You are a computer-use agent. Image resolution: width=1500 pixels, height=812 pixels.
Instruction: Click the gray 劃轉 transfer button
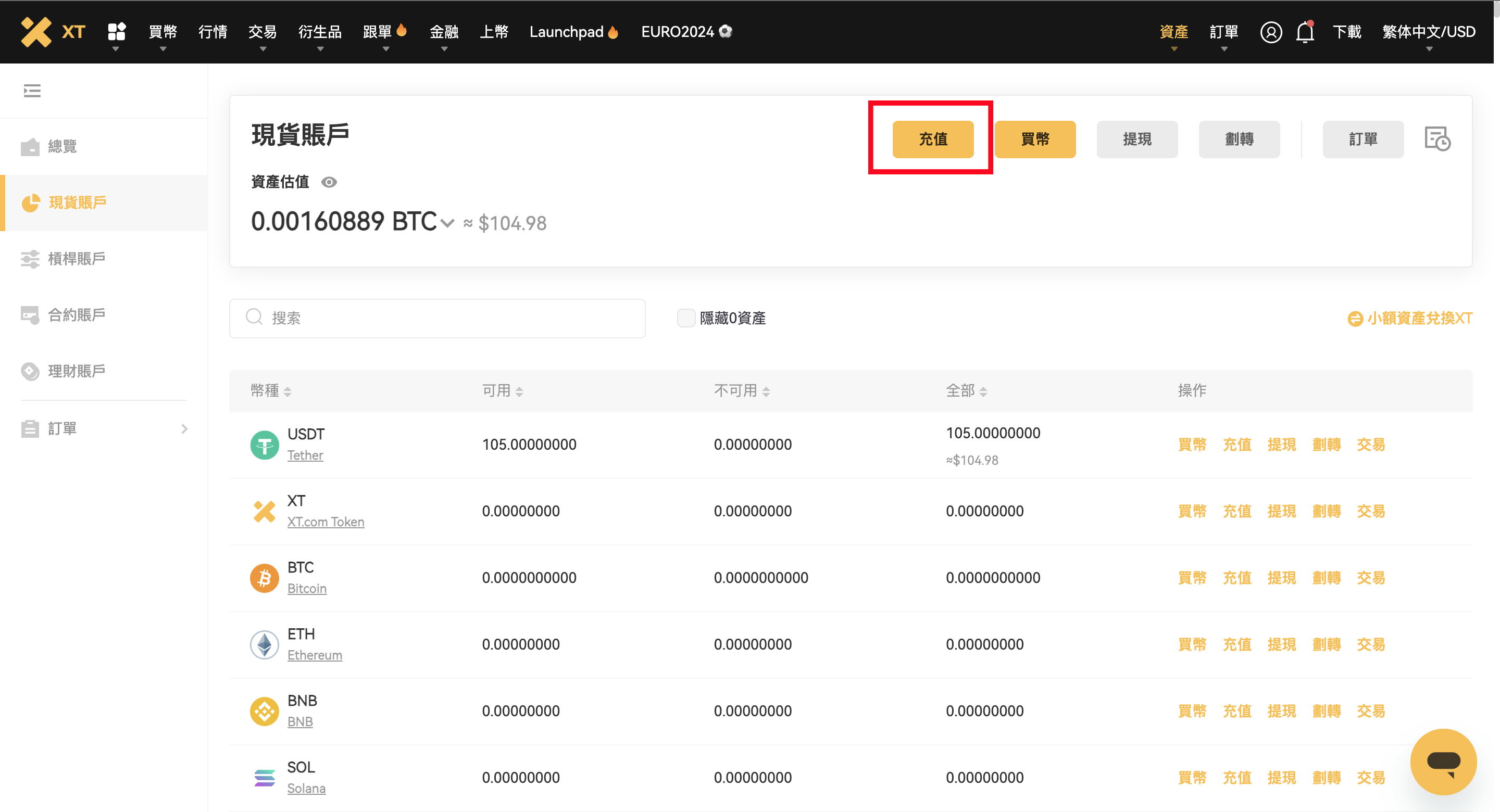[1239, 139]
